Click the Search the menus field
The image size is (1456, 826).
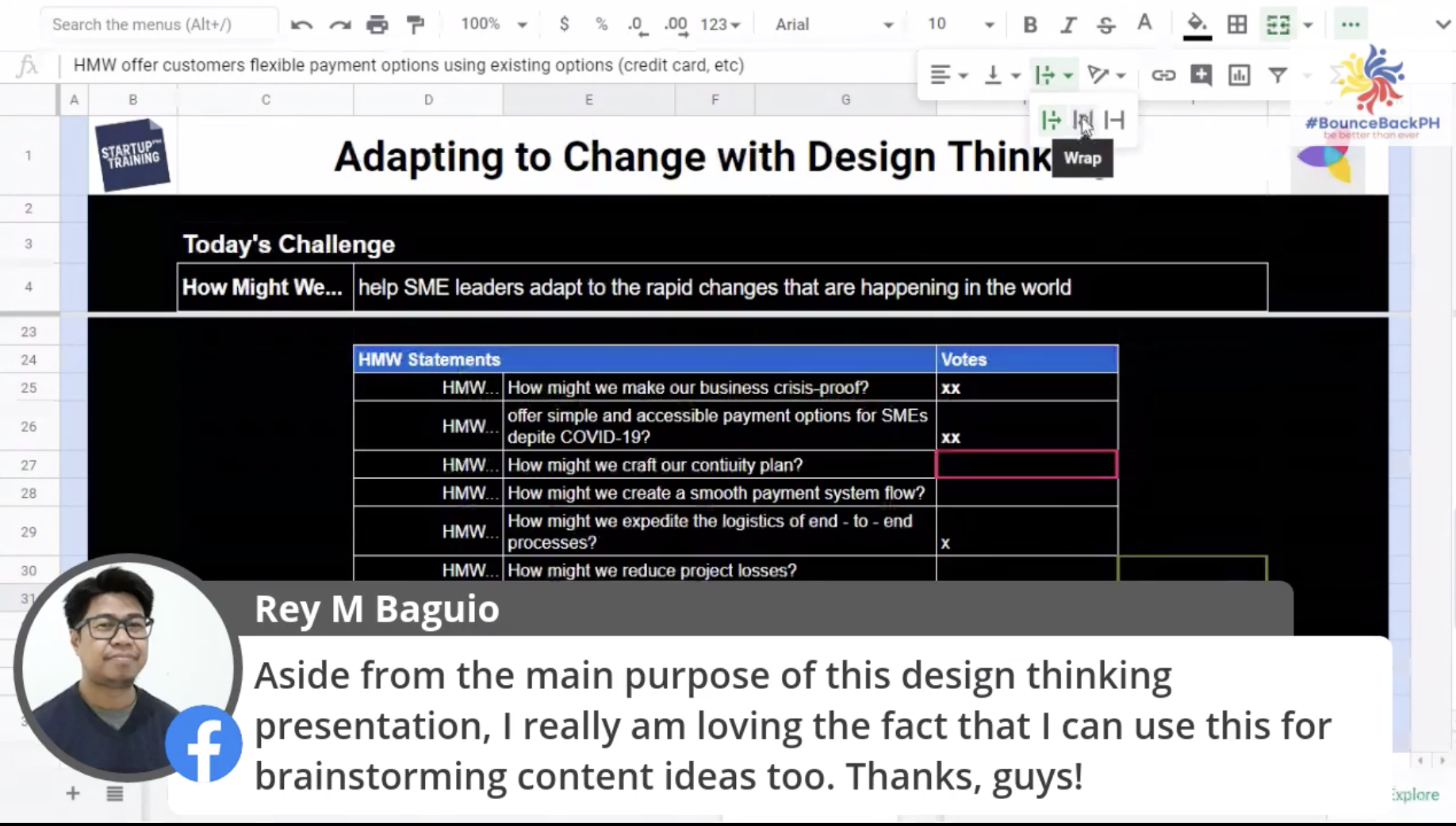coord(159,25)
